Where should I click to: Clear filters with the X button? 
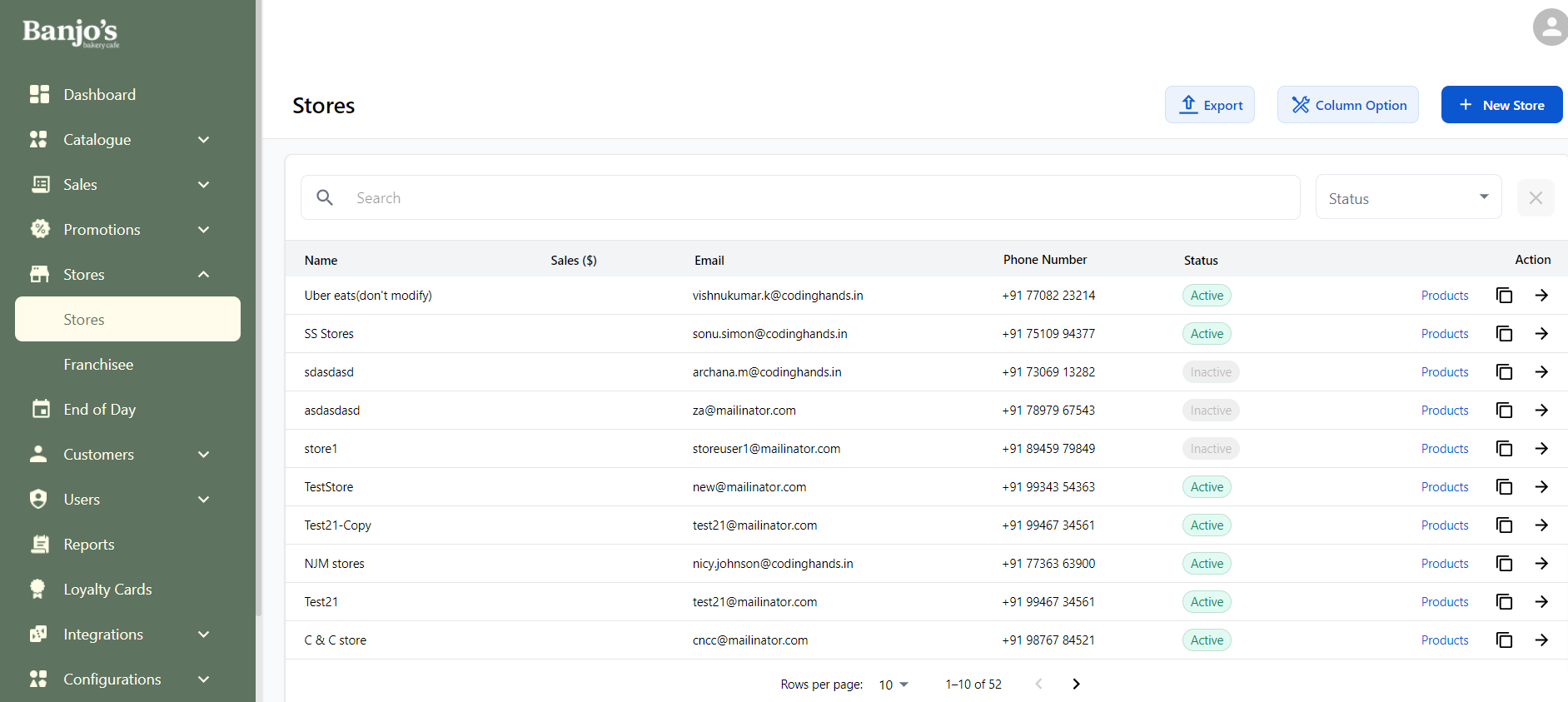pos(1536,198)
